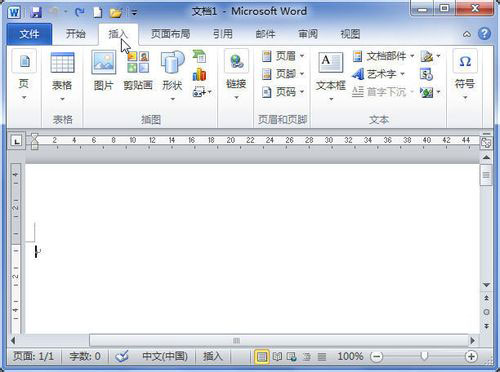The image size is (500, 372).
Task: Open the 剪贴画 clip art tool
Action: point(138,71)
